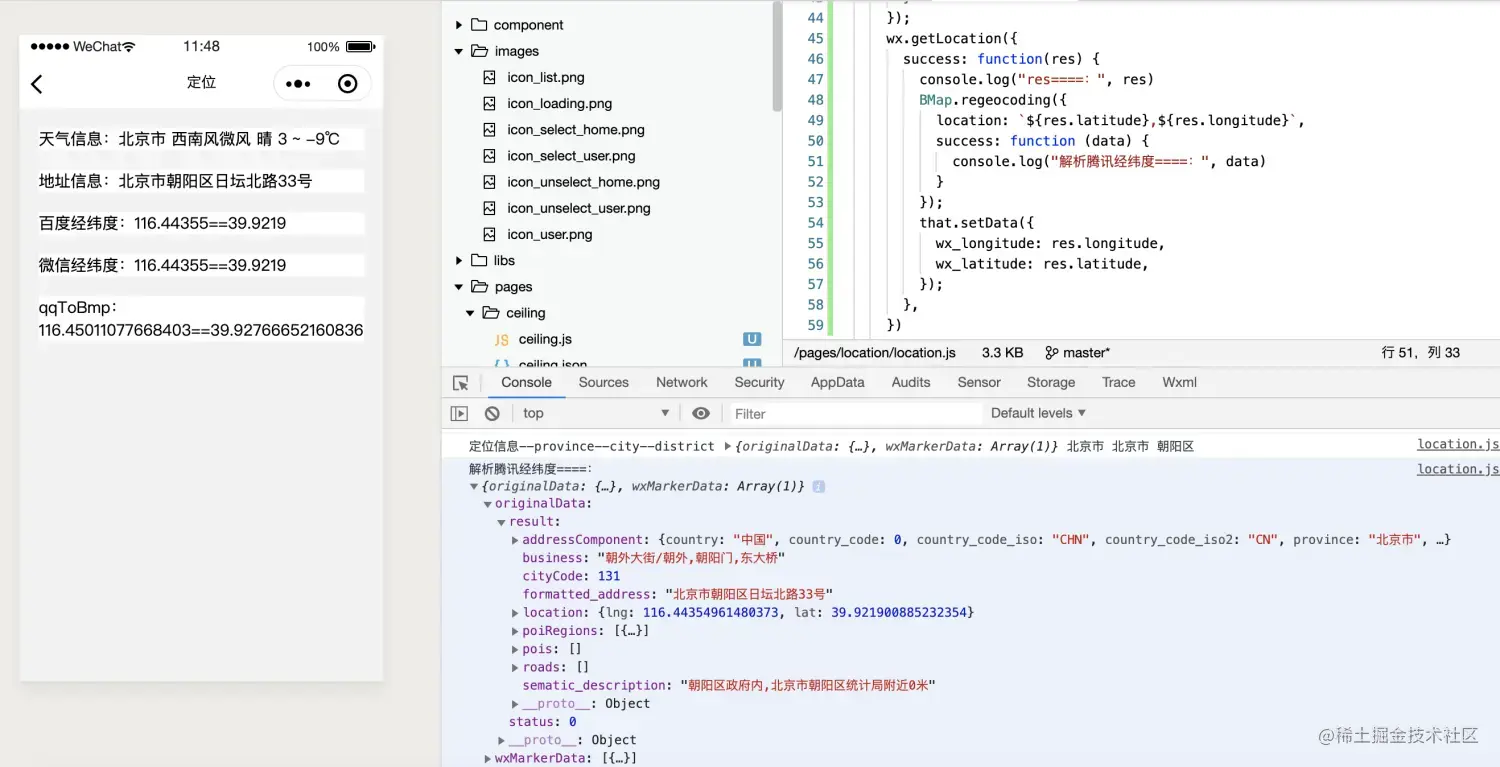Open the Wxml tab

(x=1180, y=382)
